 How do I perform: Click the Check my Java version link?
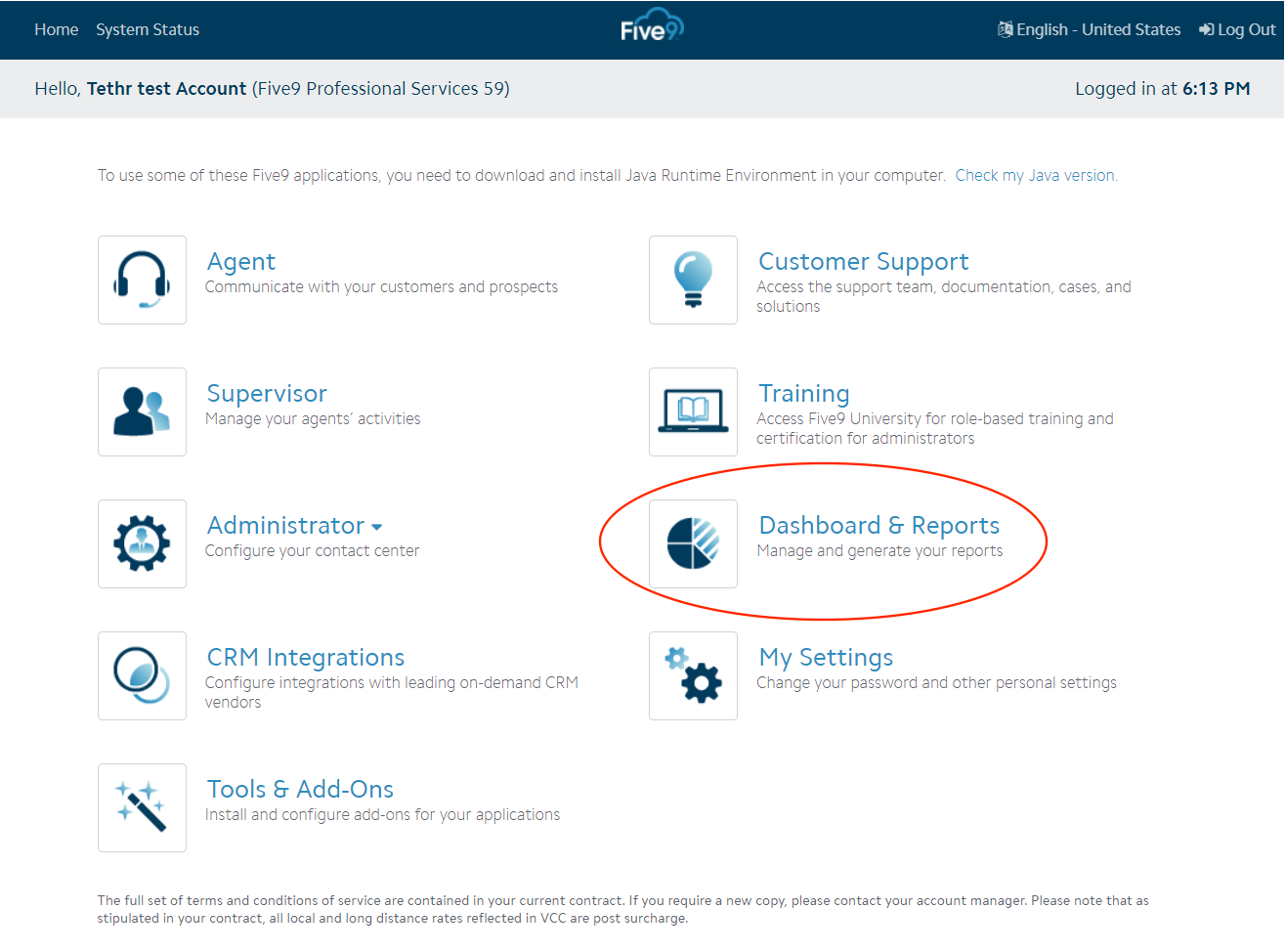tap(1034, 175)
